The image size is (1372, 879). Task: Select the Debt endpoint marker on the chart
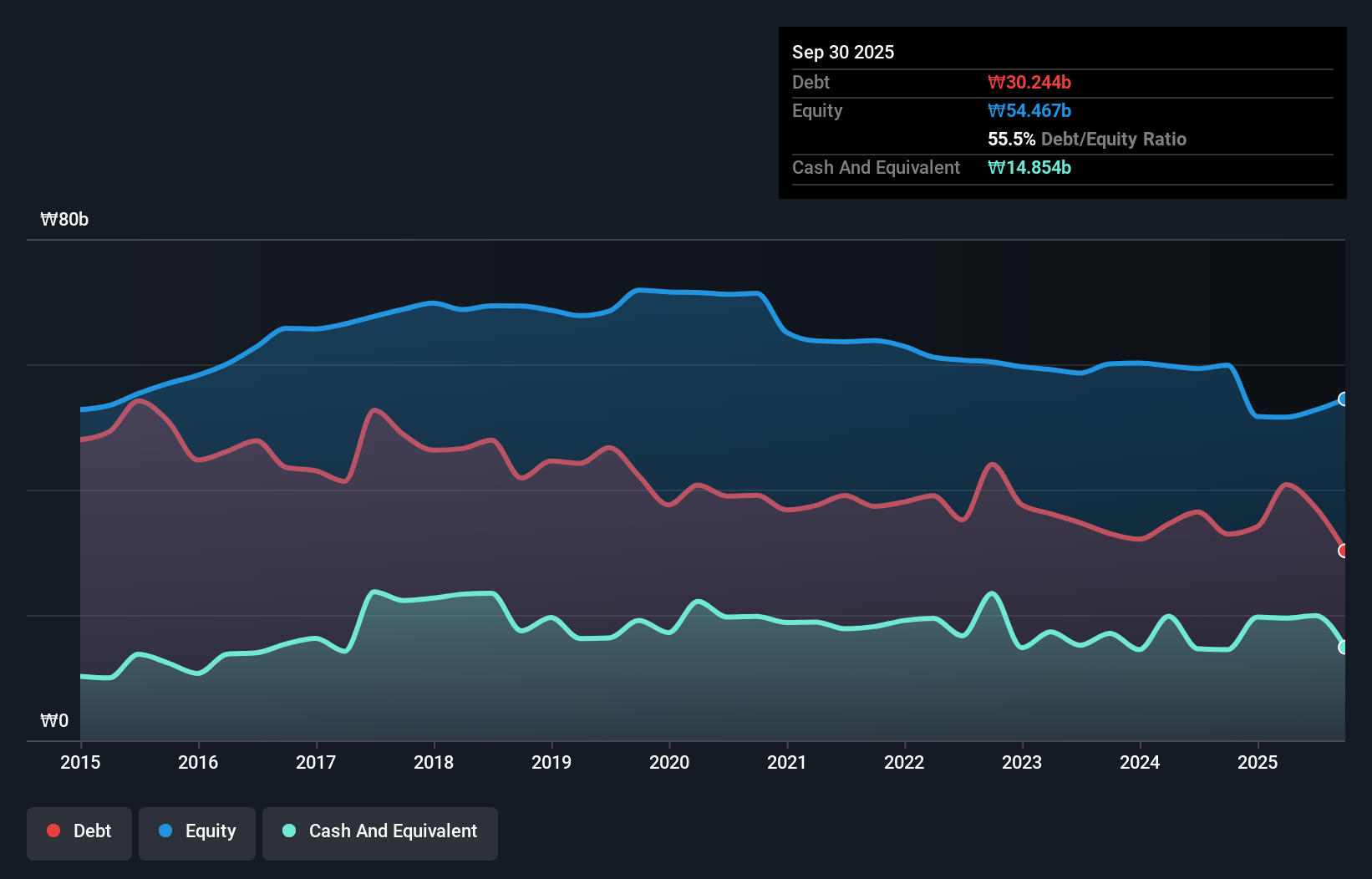point(1343,551)
